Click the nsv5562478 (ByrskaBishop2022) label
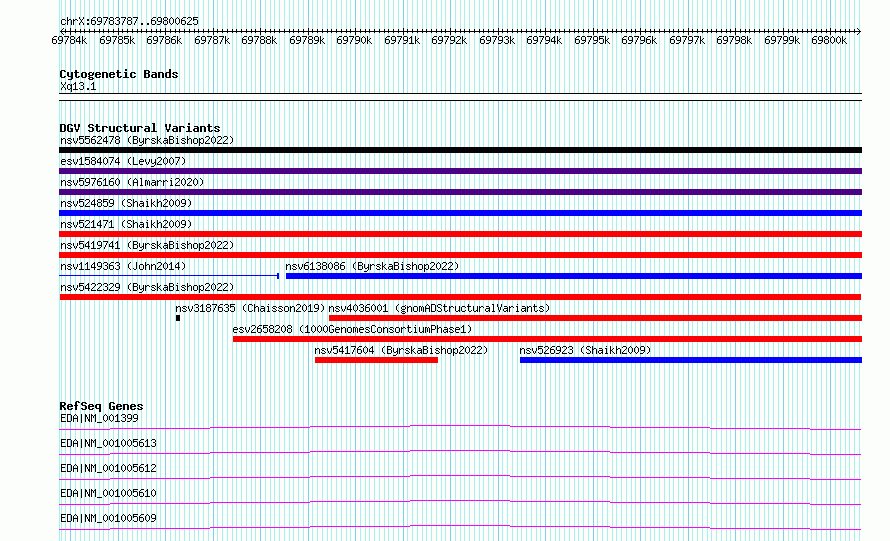890x541 pixels. point(147,140)
